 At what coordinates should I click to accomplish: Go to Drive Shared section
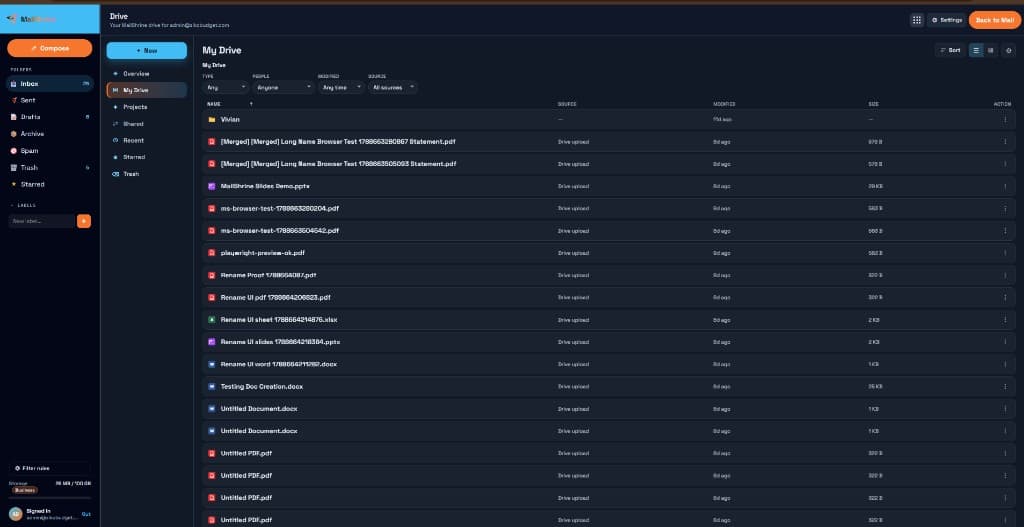click(x=147, y=123)
